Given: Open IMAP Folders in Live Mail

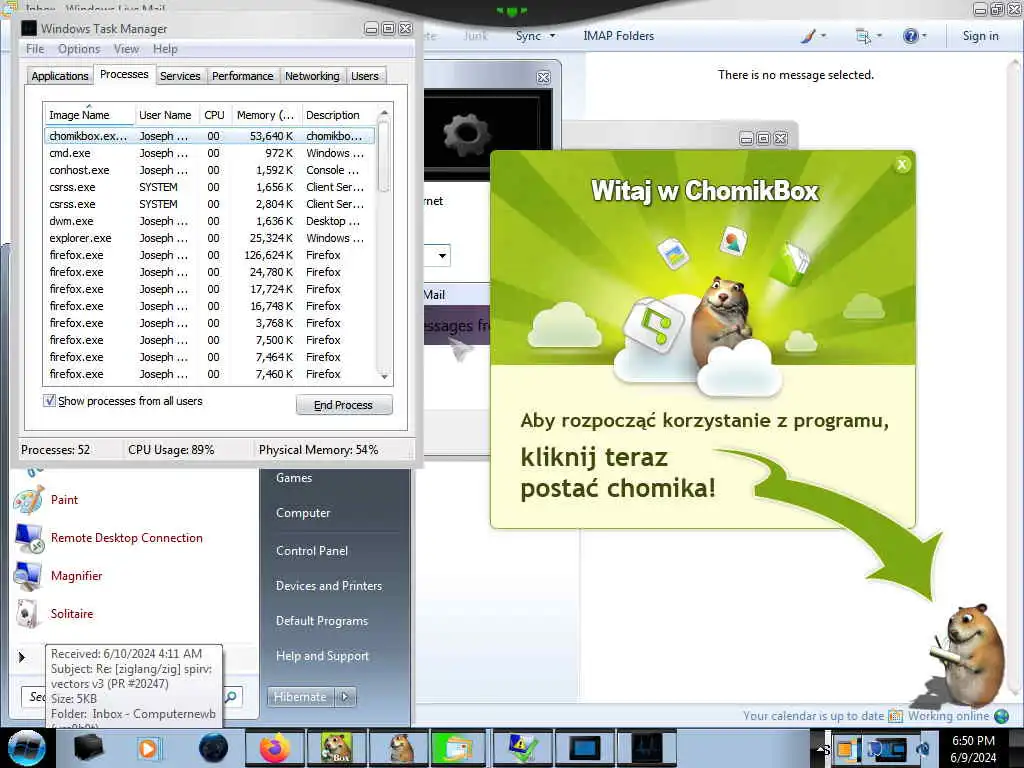Looking at the screenshot, I should point(618,36).
